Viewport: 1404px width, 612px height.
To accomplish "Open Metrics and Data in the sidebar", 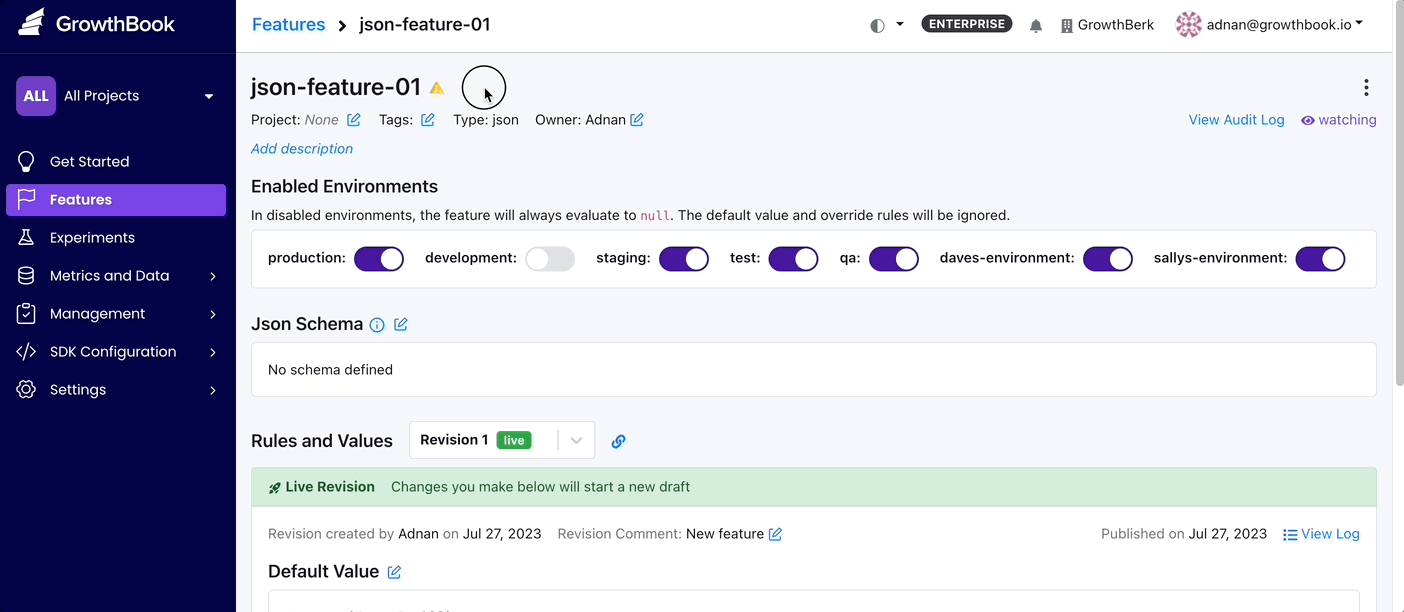I will (116, 275).
